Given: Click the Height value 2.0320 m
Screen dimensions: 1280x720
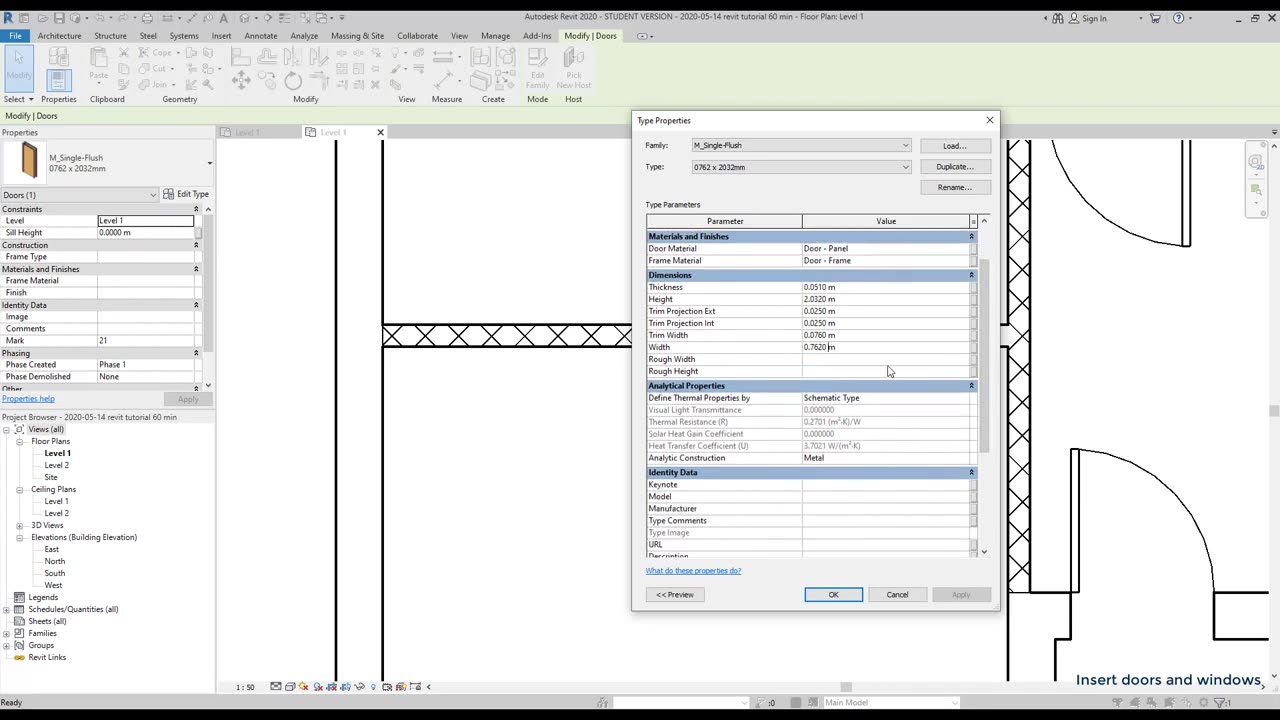Looking at the screenshot, I should click(886, 299).
